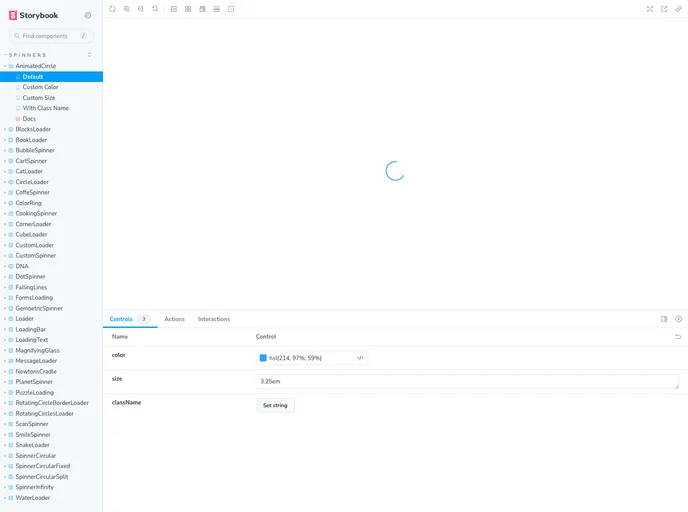Click the Set string button for className
Viewport: 688px width, 512px height.
[275, 405]
